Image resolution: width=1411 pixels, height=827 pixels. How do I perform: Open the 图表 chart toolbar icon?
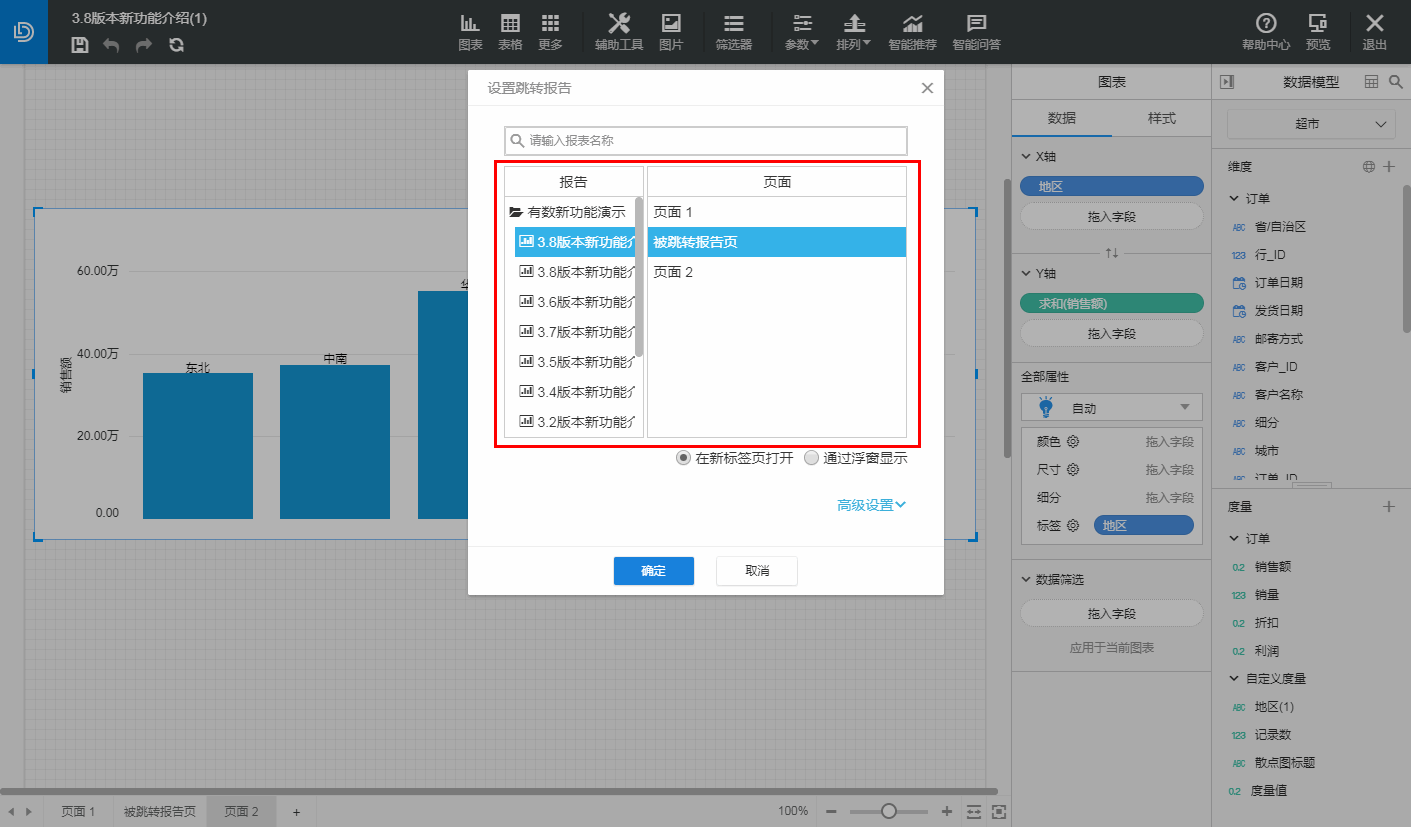[470, 32]
